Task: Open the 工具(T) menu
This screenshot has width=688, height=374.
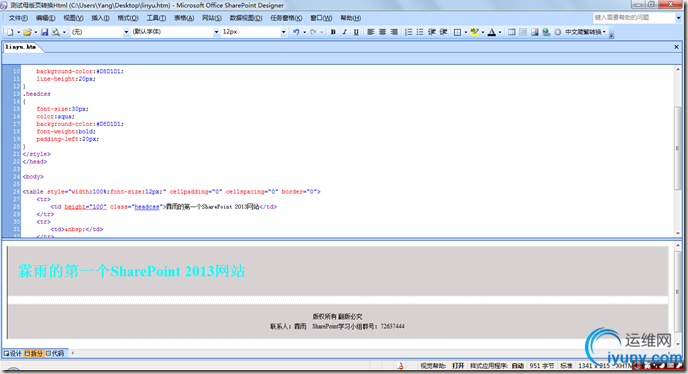Action: (x=156, y=18)
